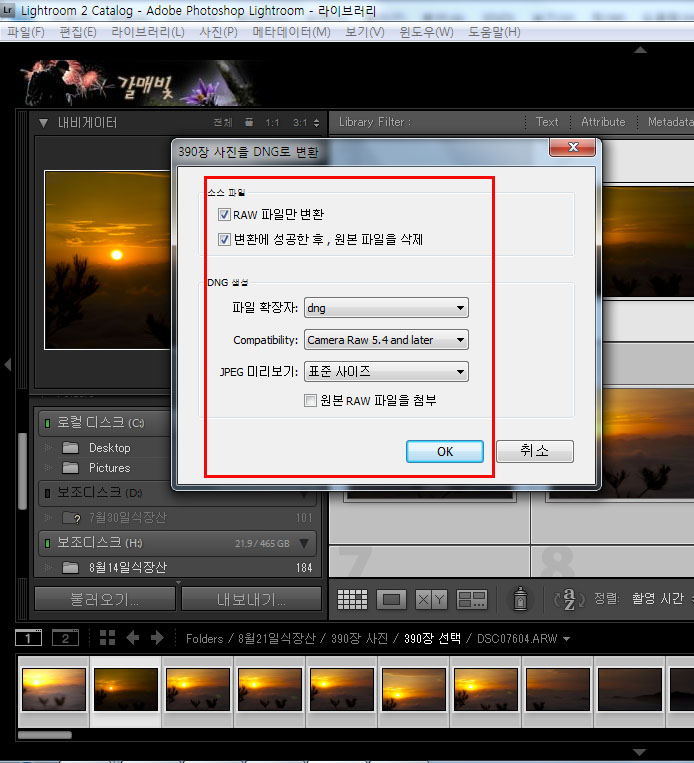Open Survey view icon
The image size is (694, 763).
pos(471,599)
